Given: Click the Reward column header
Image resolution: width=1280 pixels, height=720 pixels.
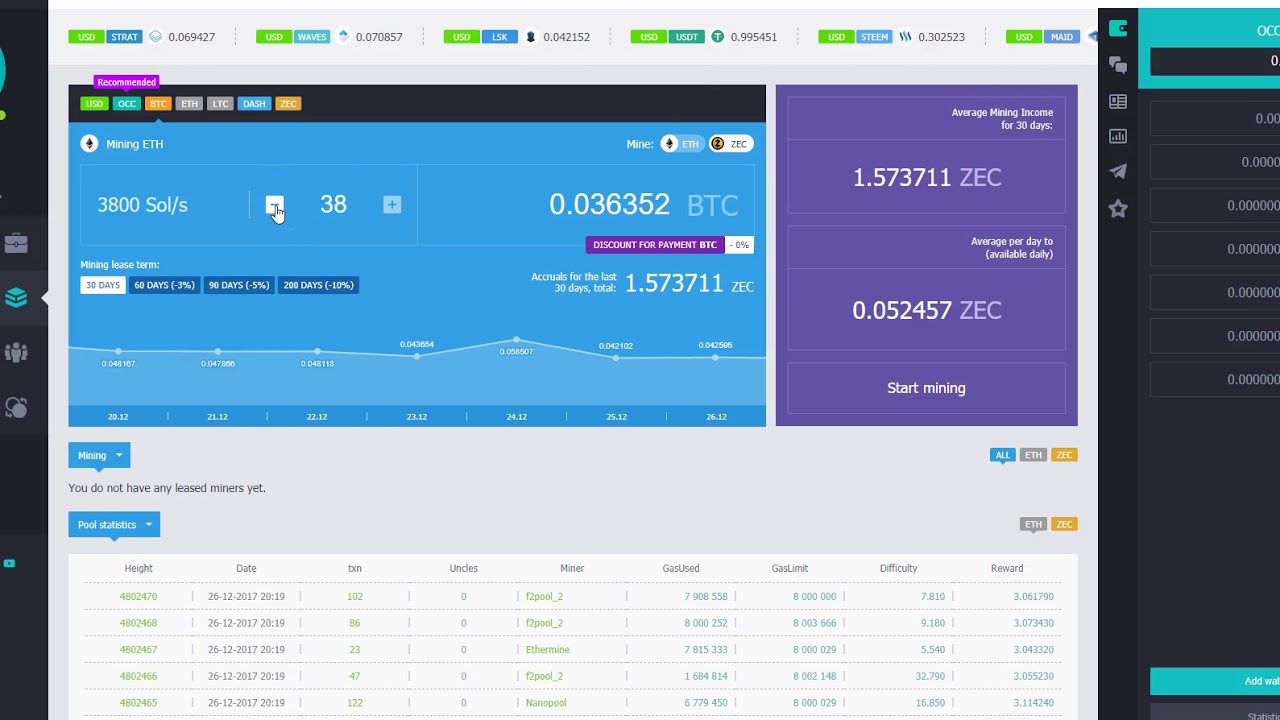Looking at the screenshot, I should tap(1007, 568).
